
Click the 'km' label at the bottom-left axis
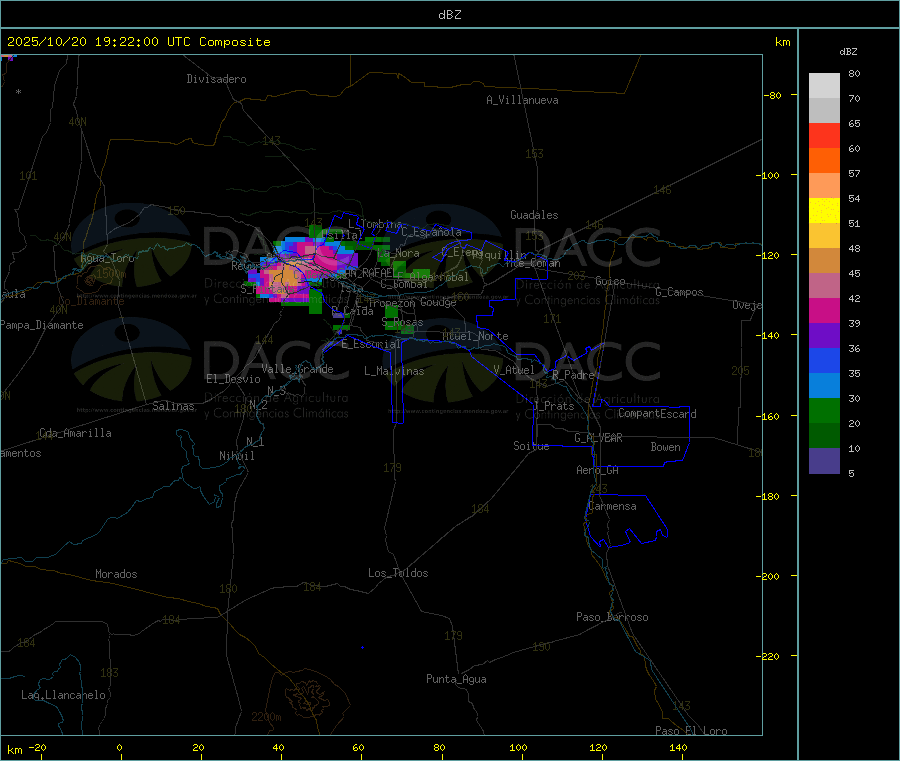(x=14, y=750)
